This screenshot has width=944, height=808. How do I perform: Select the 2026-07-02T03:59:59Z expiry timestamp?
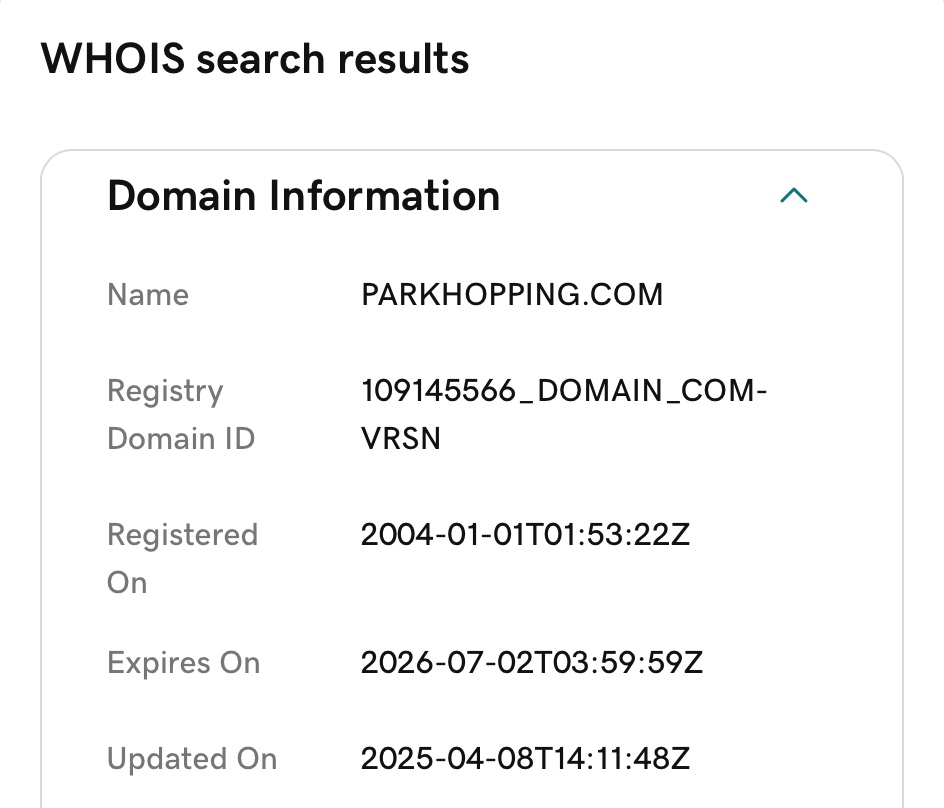click(531, 663)
